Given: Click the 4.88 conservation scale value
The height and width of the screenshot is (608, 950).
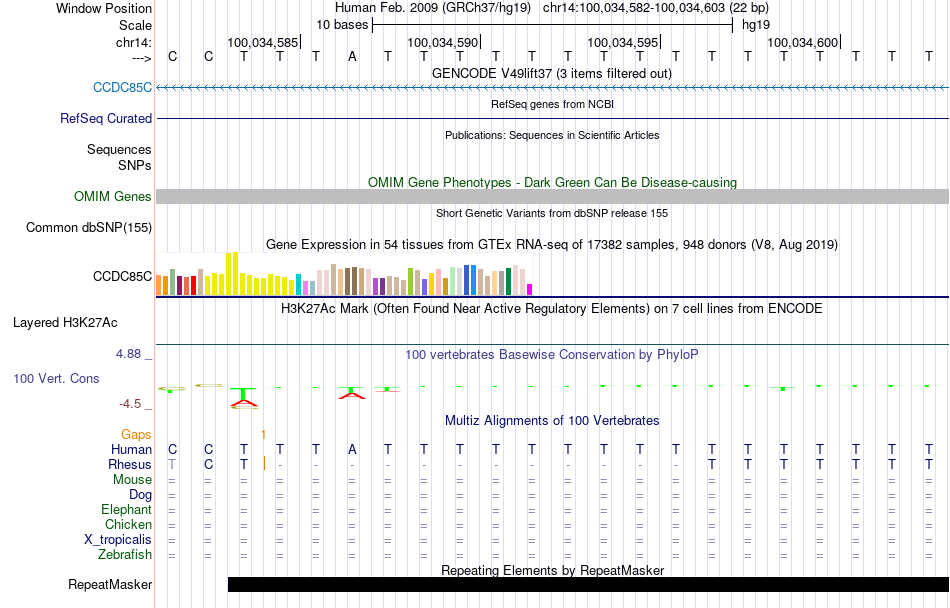Looking at the screenshot, I should point(128,354).
